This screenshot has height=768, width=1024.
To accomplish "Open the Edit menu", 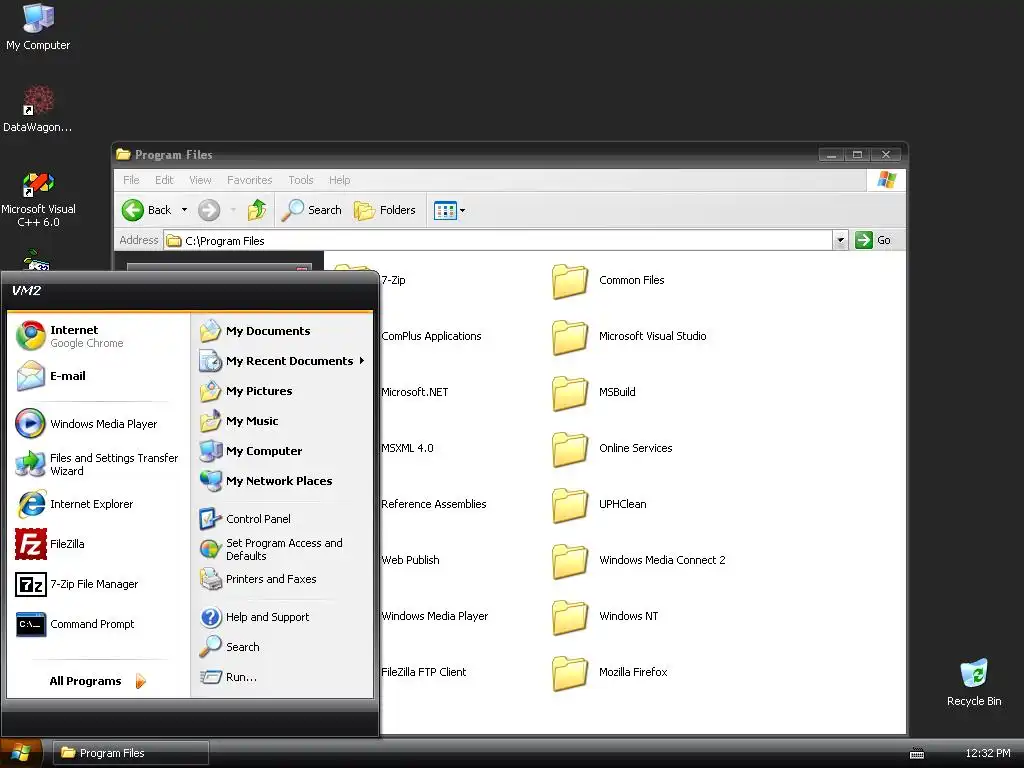I will click(x=164, y=180).
